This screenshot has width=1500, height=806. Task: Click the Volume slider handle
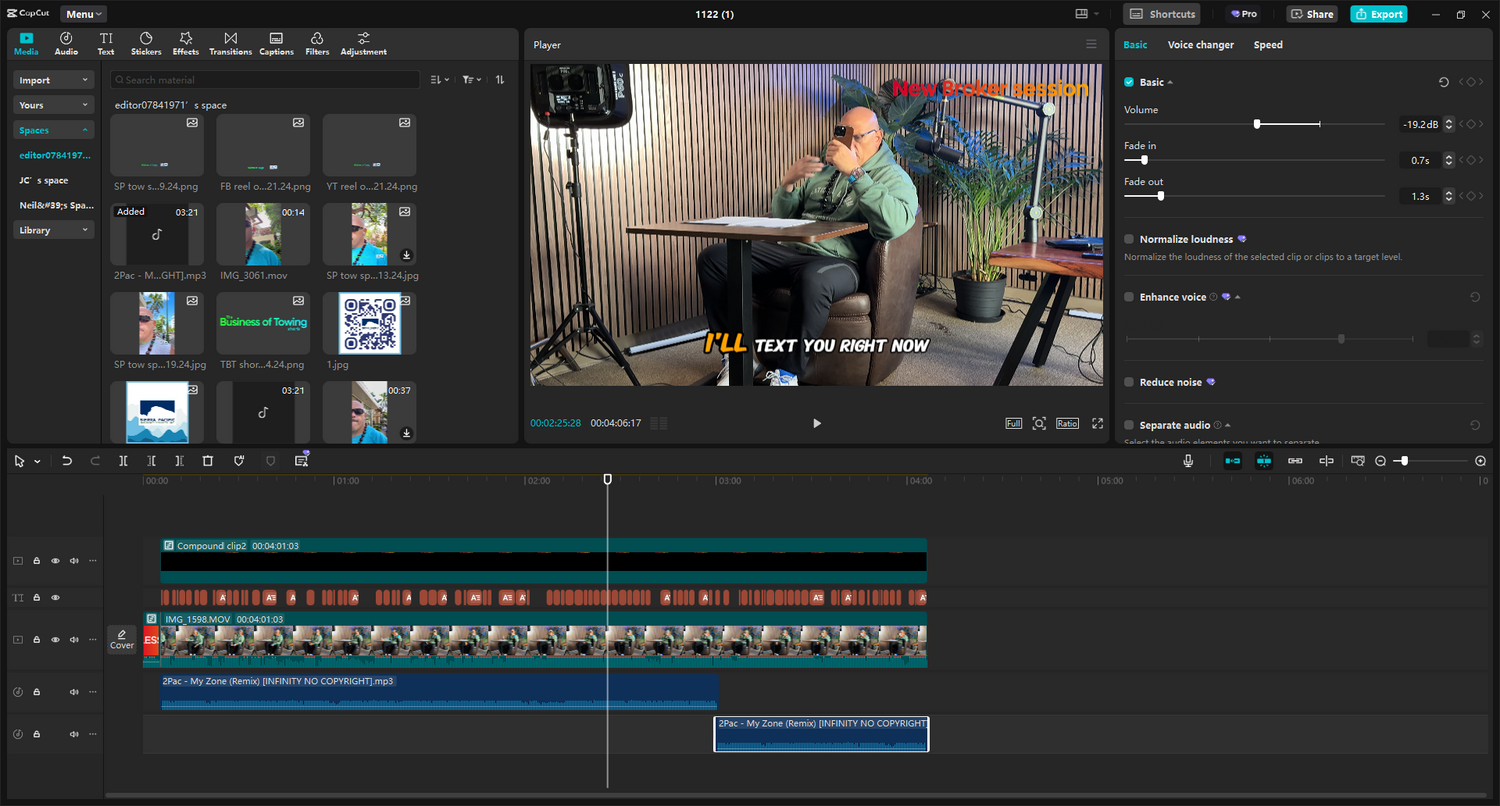(x=1257, y=124)
